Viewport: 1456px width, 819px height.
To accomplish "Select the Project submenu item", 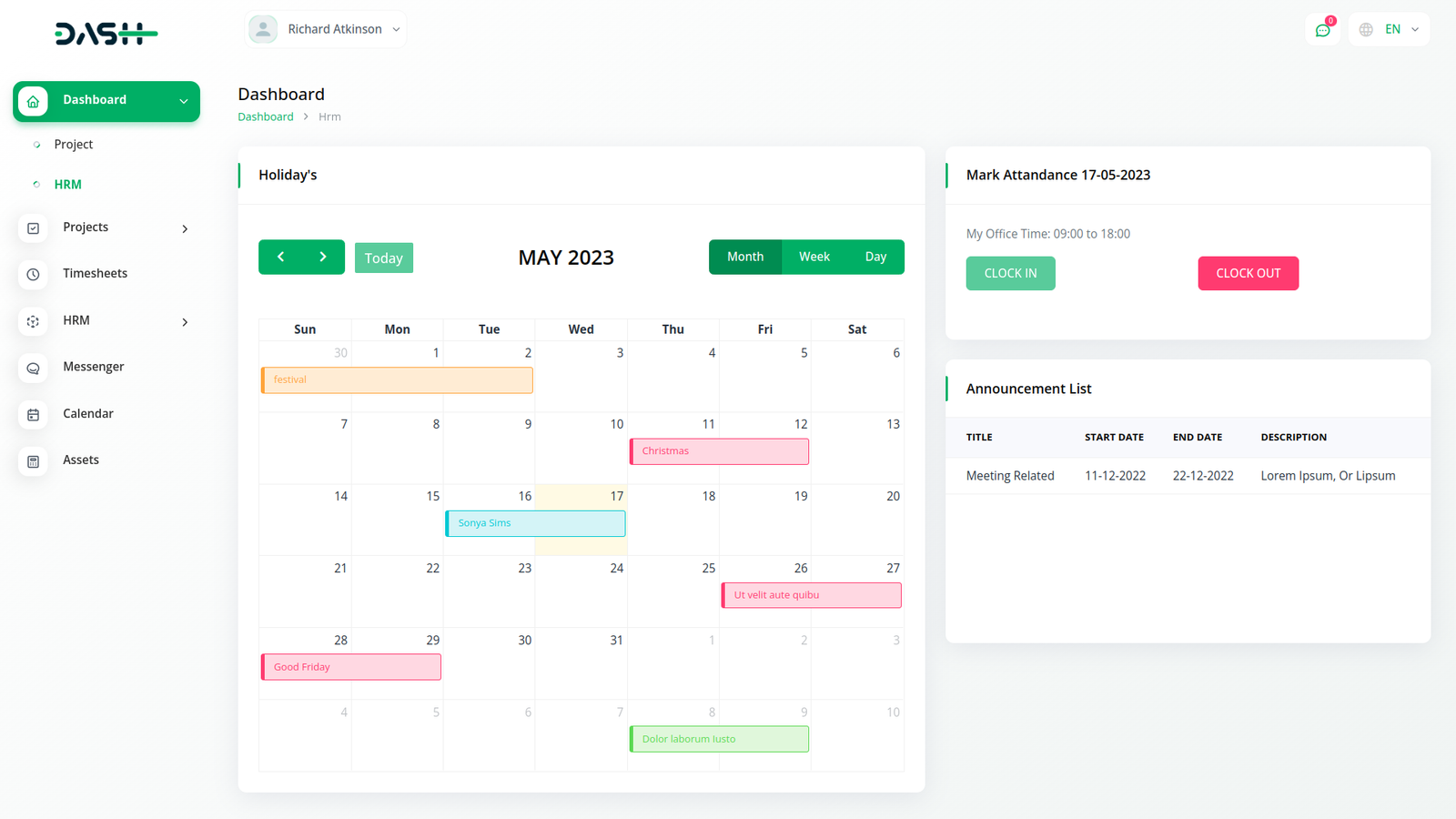I will pyautogui.click(x=74, y=145).
